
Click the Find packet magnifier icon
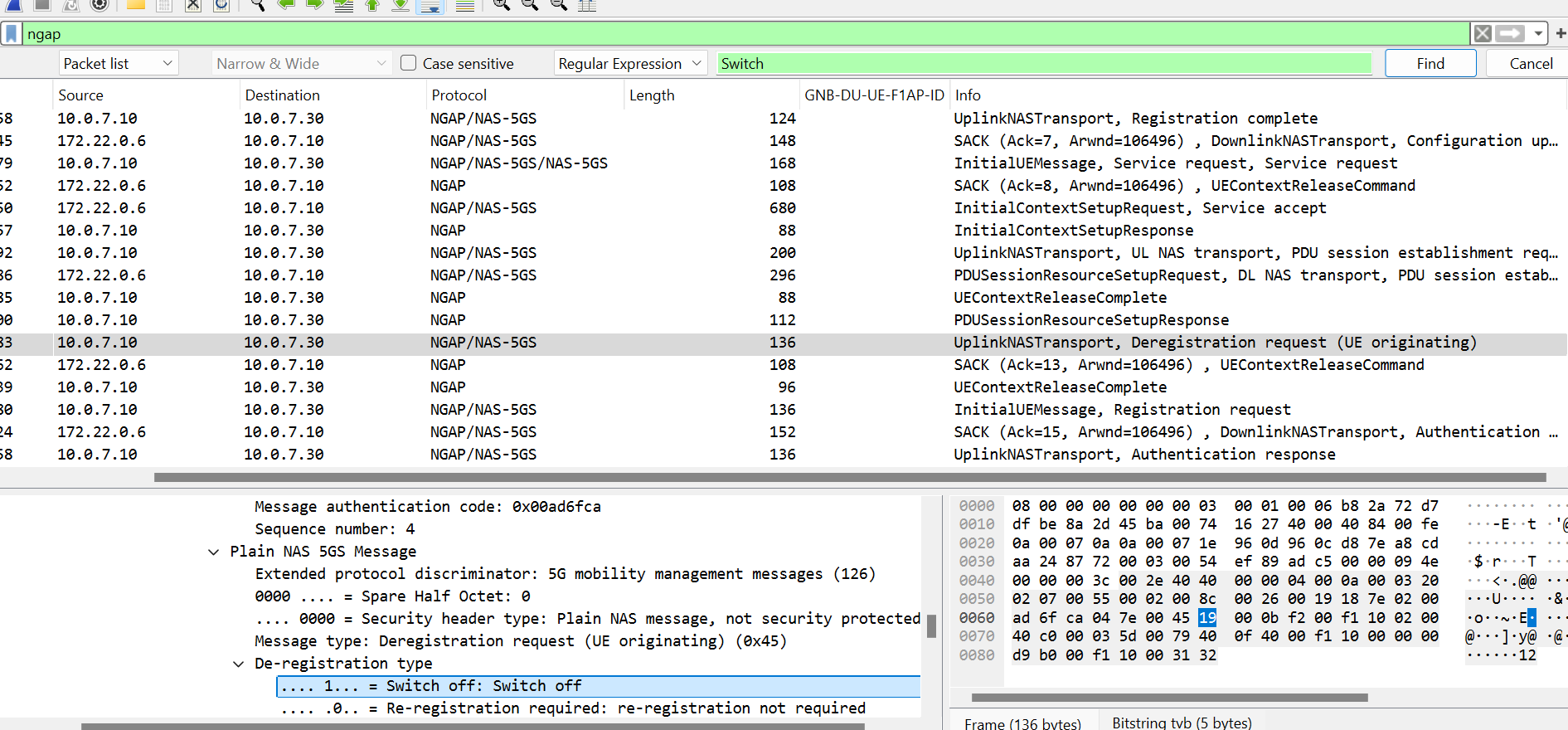258,5
